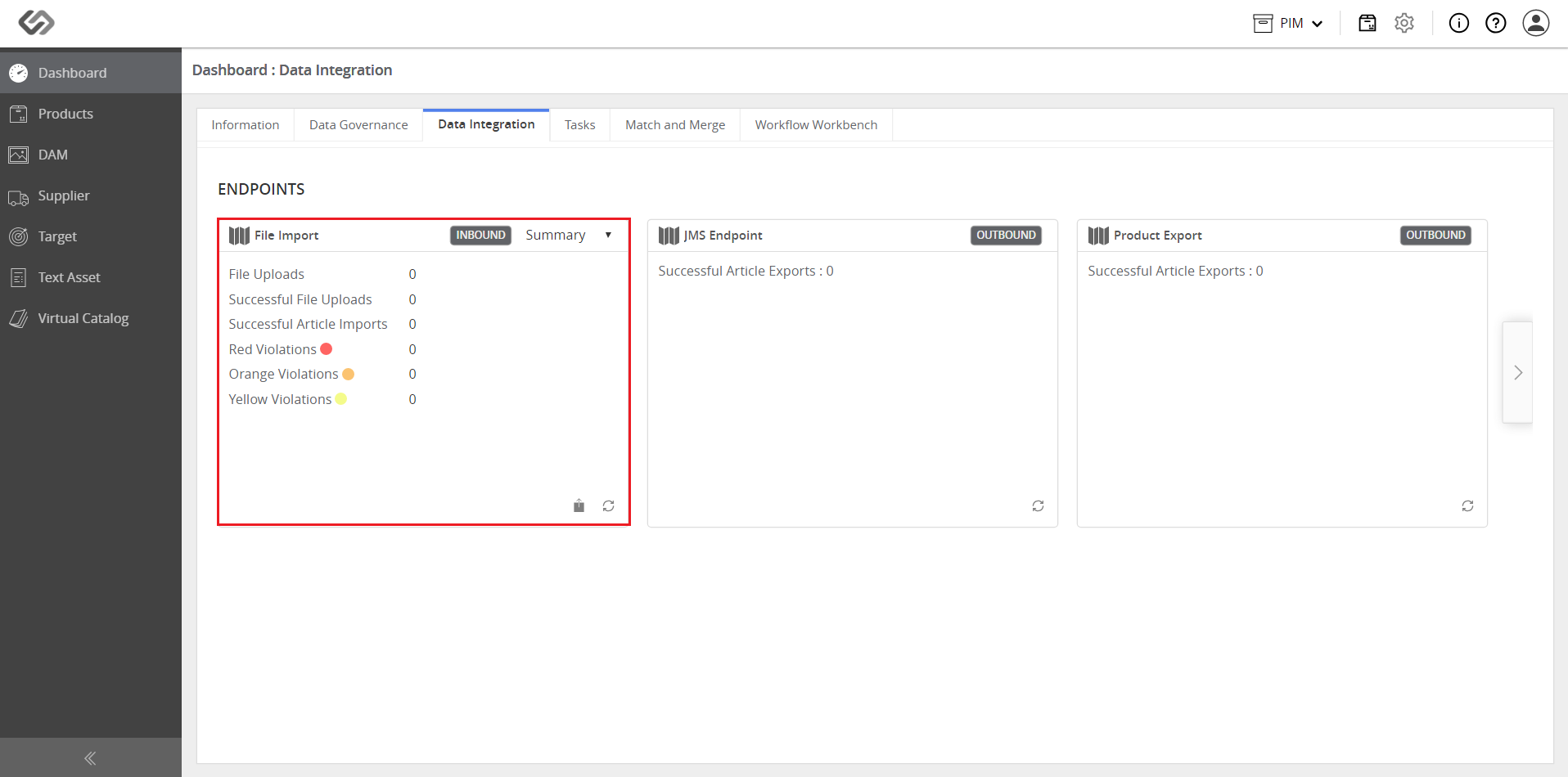The image size is (1568, 777).
Task: Click the application logo in top-left corner
Action: pyautogui.click(x=37, y=23)
